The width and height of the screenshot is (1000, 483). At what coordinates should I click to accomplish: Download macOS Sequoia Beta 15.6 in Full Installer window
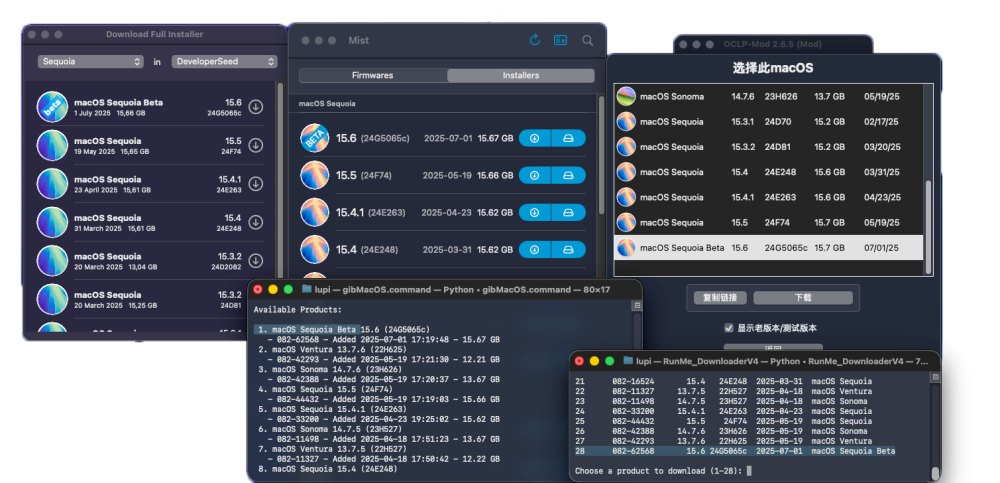pos(256,107)
